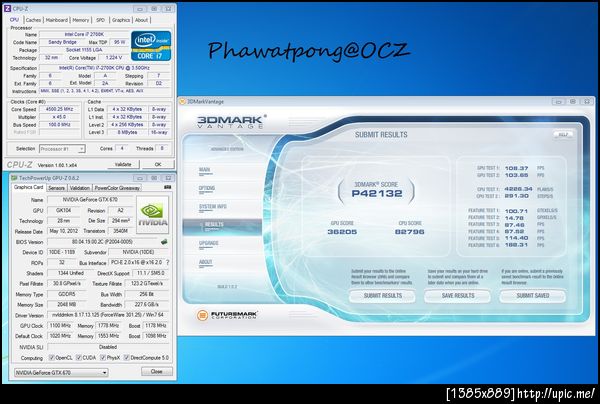Open the NVIDIA GeForce GTX 670 GPU dropdown

tap(61, 372)
